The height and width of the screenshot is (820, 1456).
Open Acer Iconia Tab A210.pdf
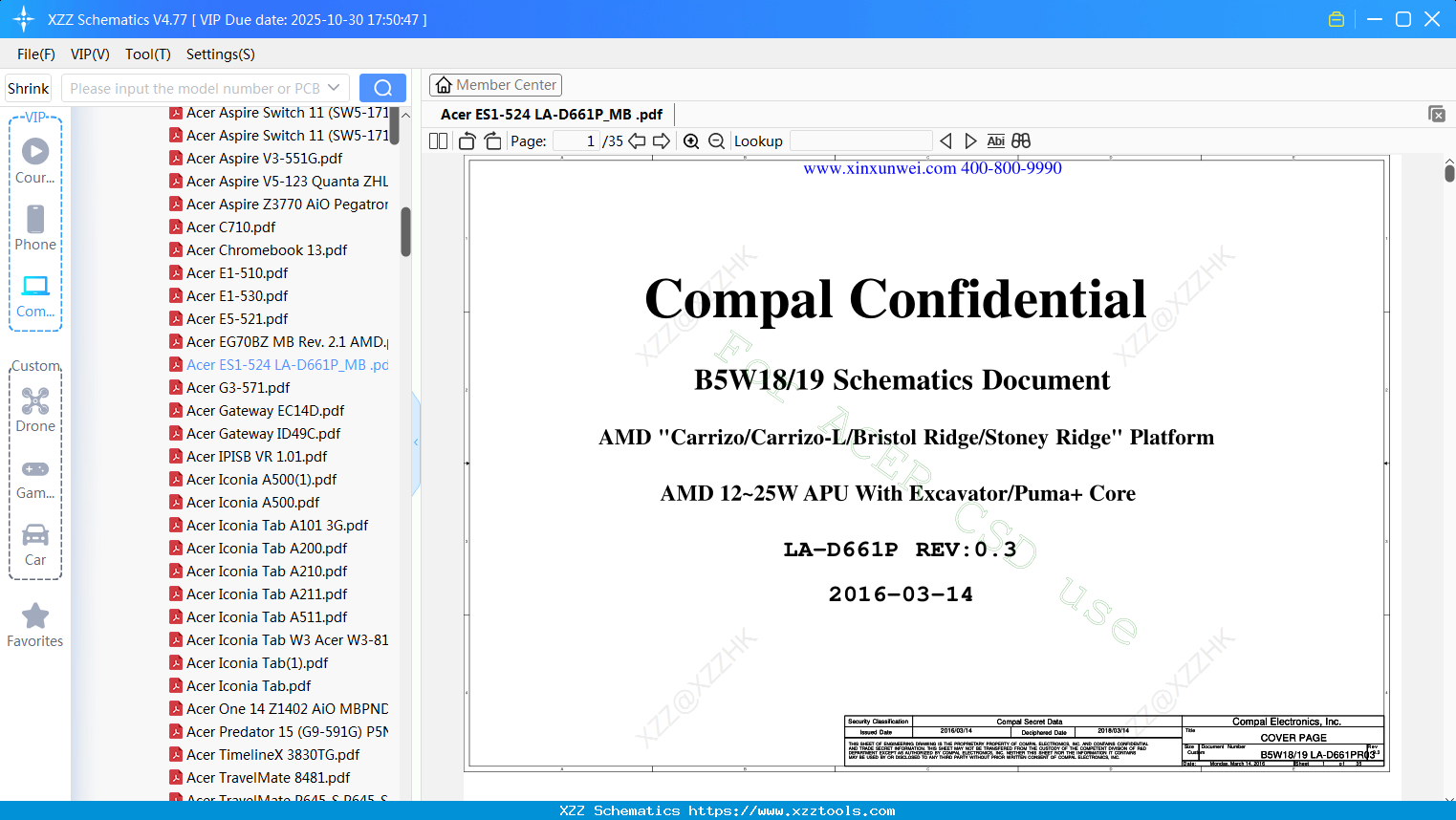point(258,572)
